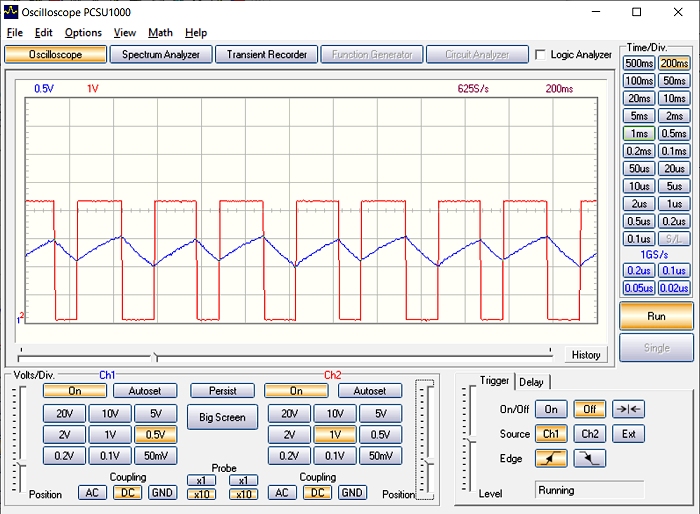Toggle Ch1 On button
This screenshot has width=700, height=514.
75,391
